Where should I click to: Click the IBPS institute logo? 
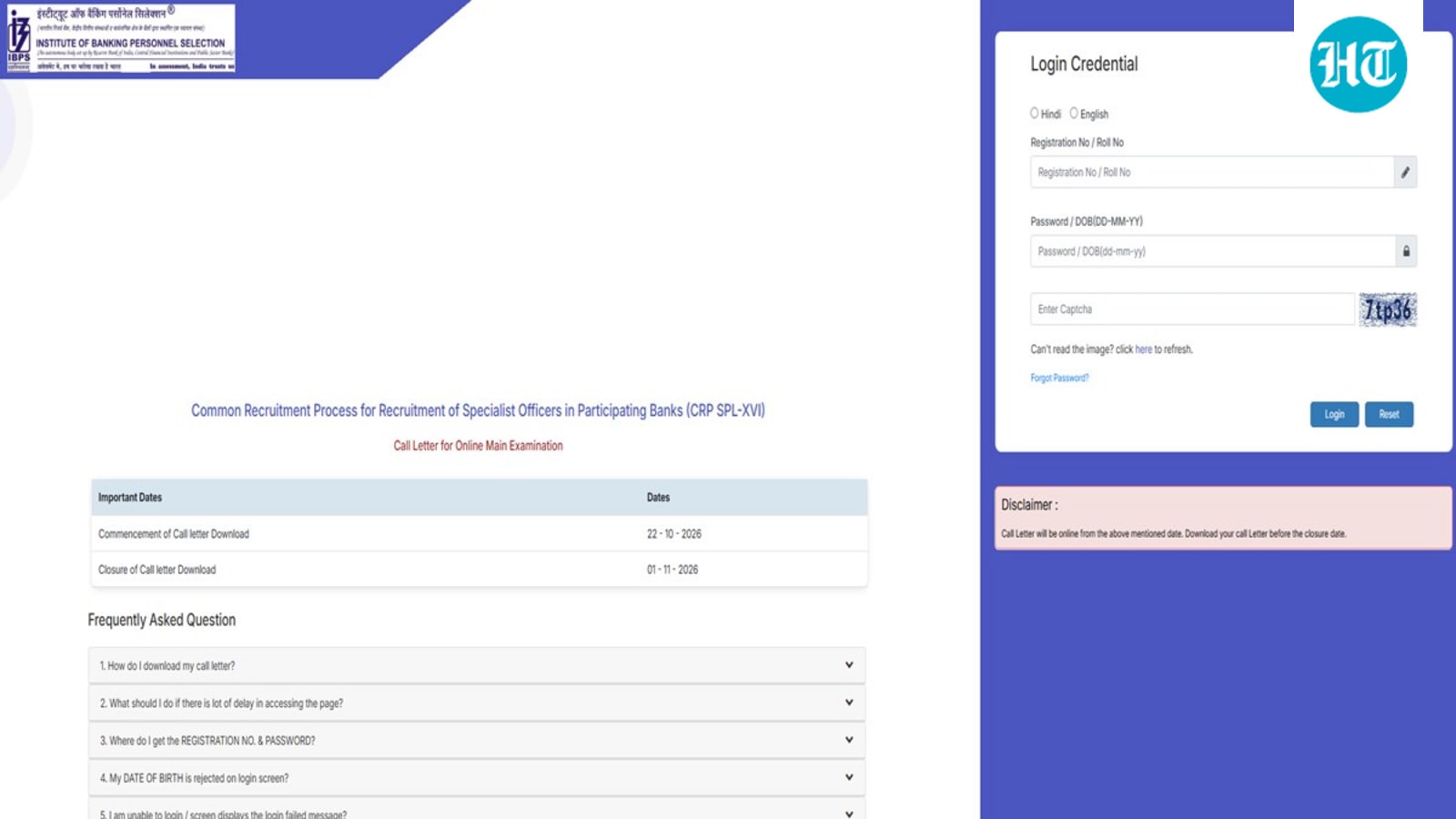pos(119,38)
